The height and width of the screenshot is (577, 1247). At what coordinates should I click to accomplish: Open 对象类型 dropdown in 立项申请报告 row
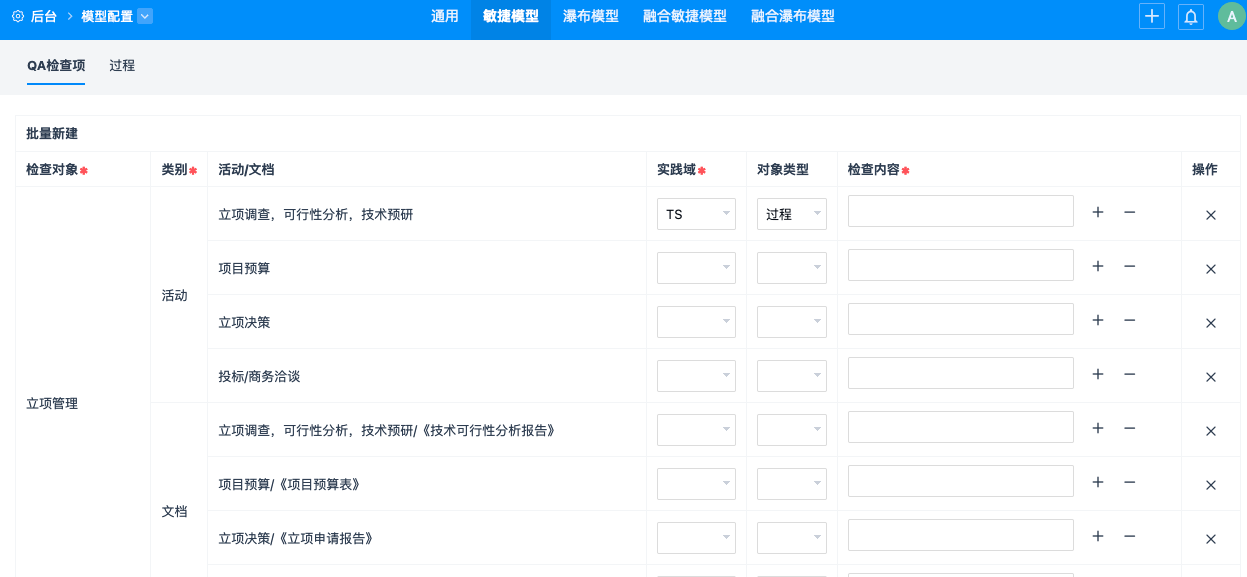[x=792, y=538]
